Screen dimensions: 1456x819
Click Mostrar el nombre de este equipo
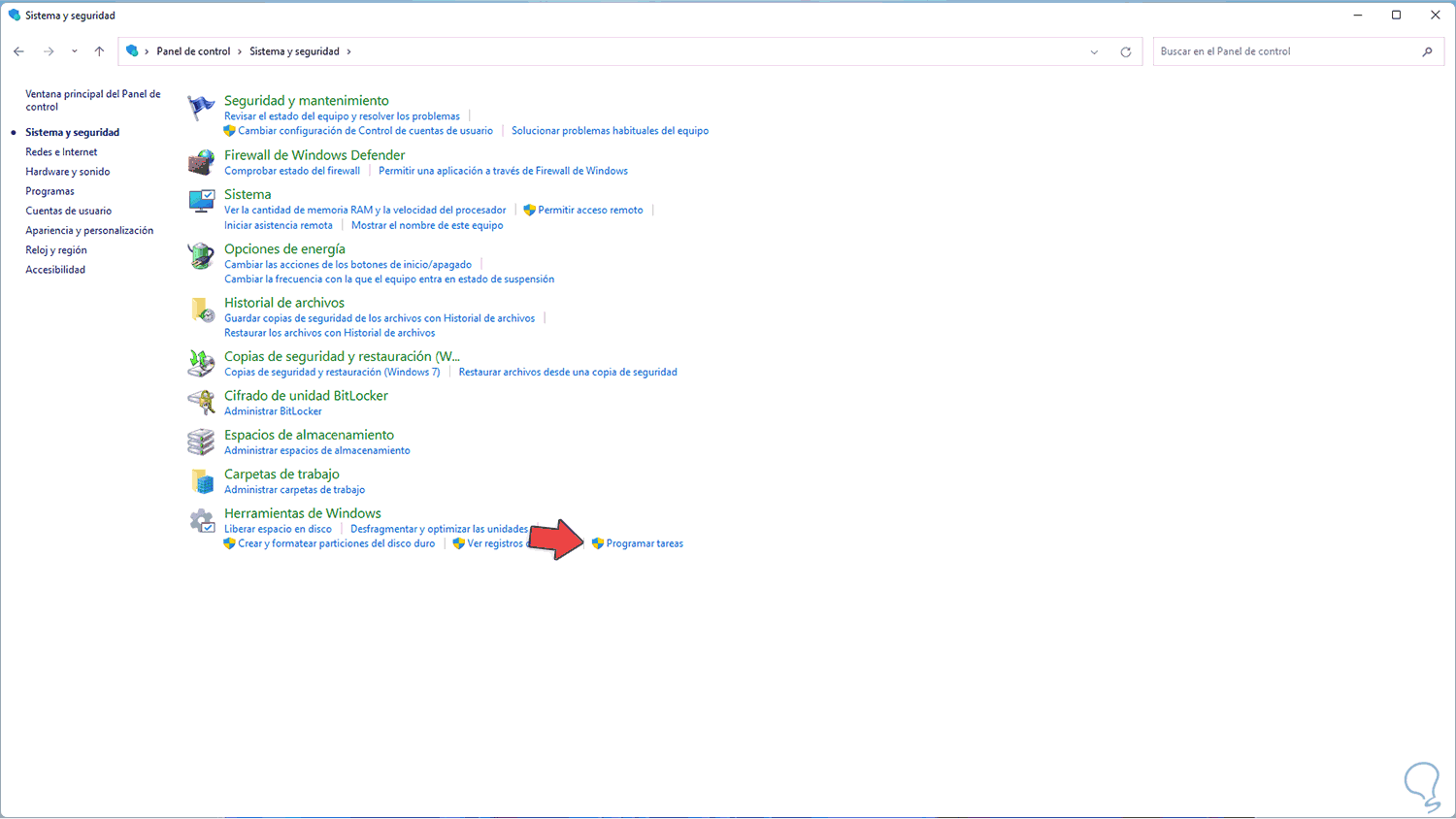tap(427, 225)
